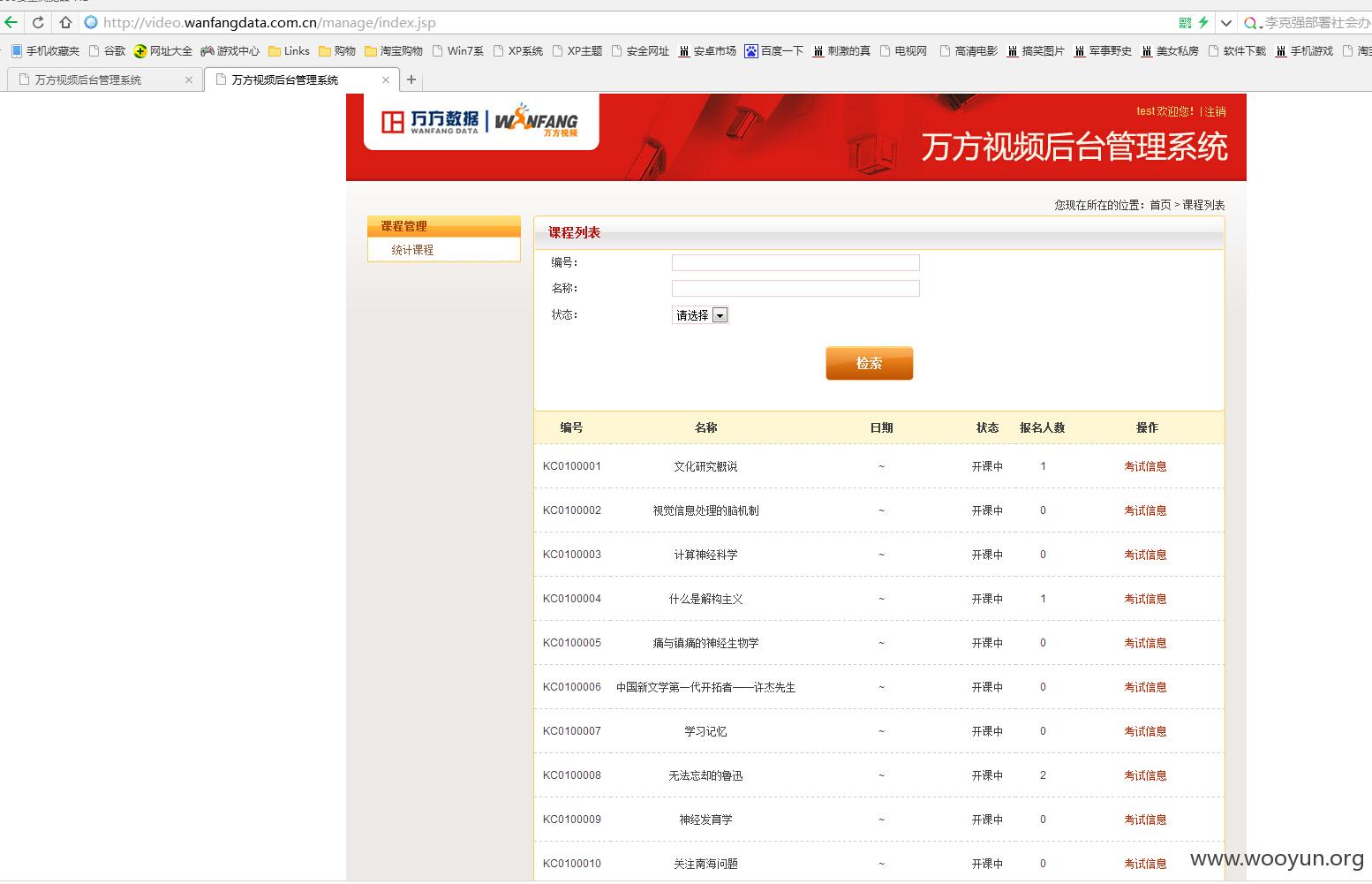
Task: Open the 刺激的真 bookmark
Action: click(x=841, y=51)
